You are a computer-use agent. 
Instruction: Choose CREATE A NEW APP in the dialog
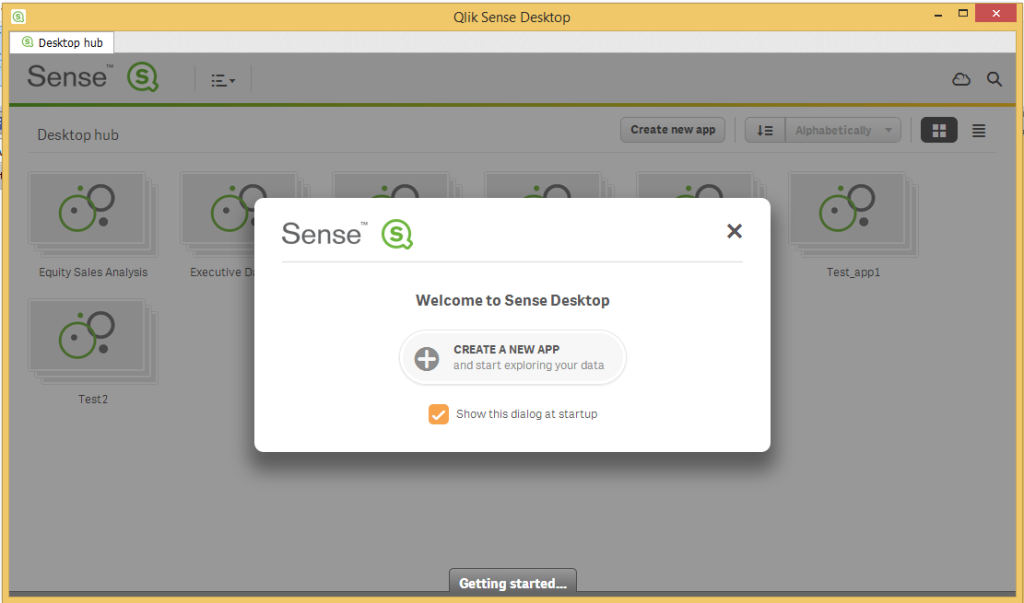513,357
